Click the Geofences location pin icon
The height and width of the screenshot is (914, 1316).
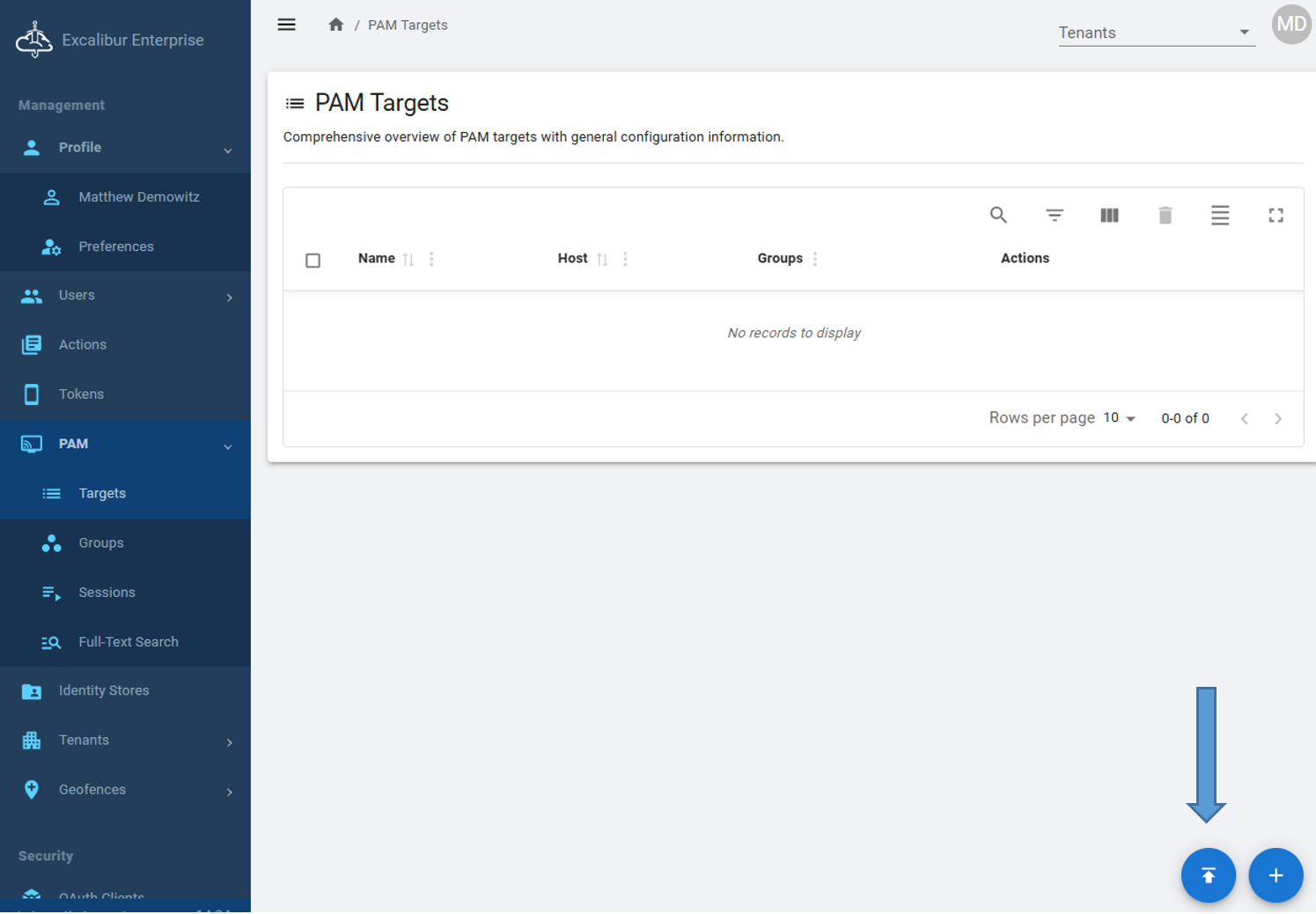pyautogui.click(x=32, y=790)
